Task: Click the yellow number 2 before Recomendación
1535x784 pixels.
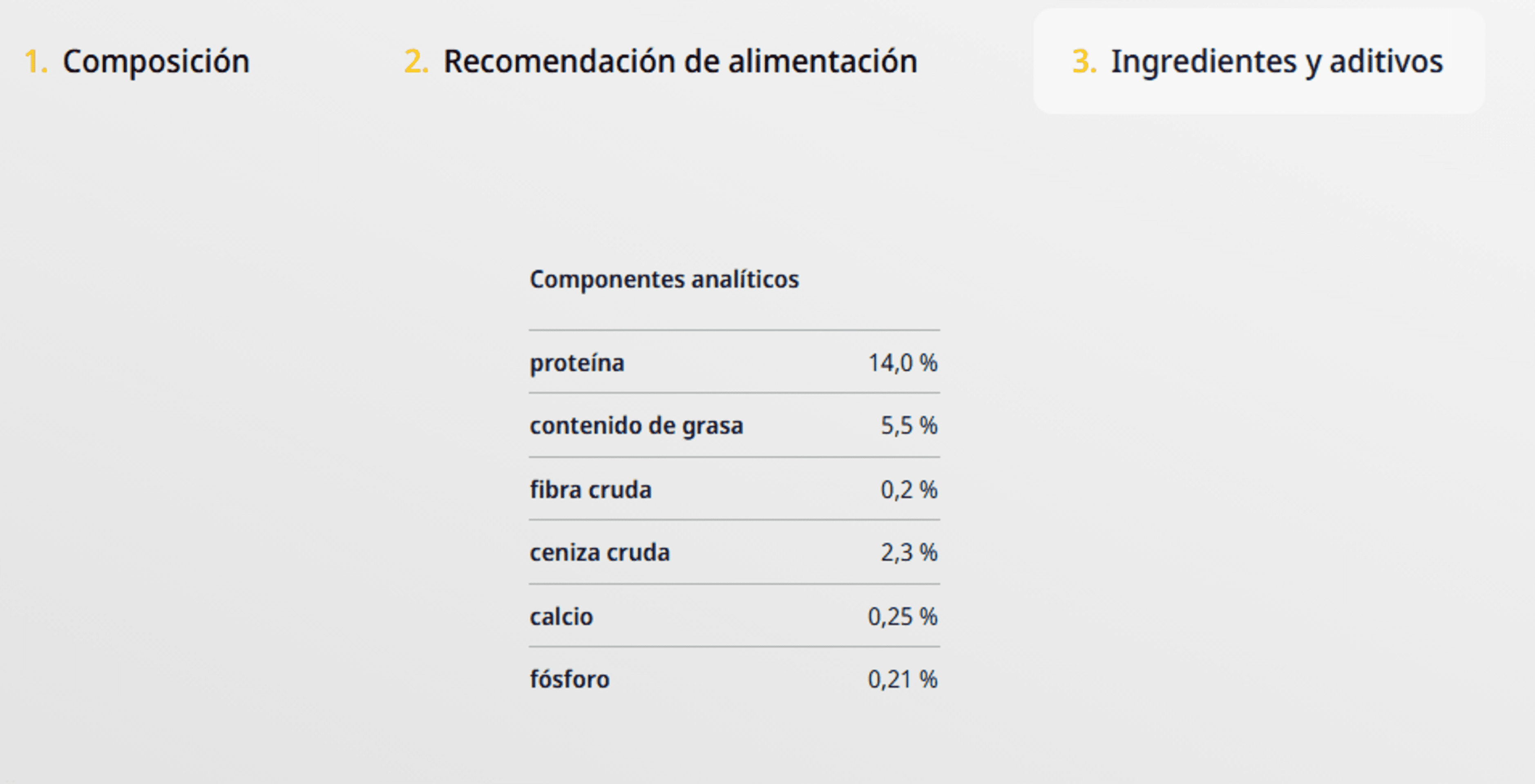Action: pos(416,61)
